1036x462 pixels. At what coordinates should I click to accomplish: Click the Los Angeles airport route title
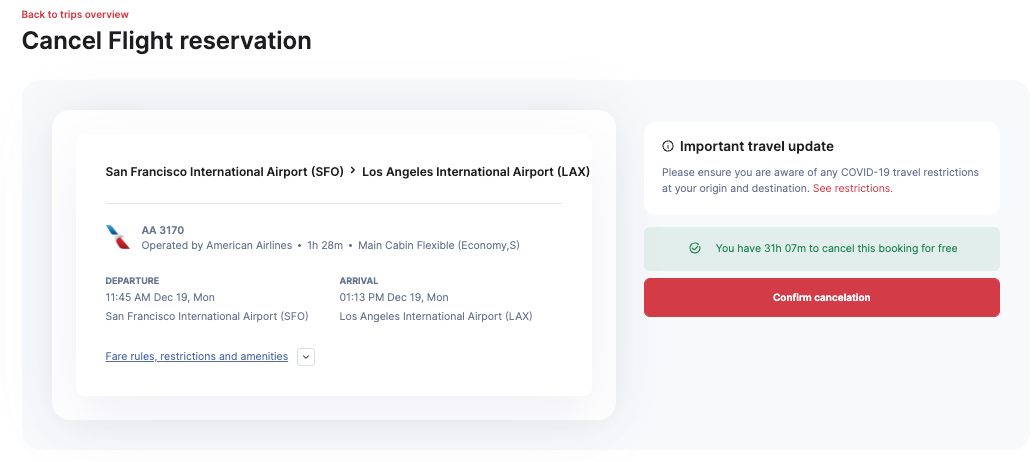[x=475, y=172]
